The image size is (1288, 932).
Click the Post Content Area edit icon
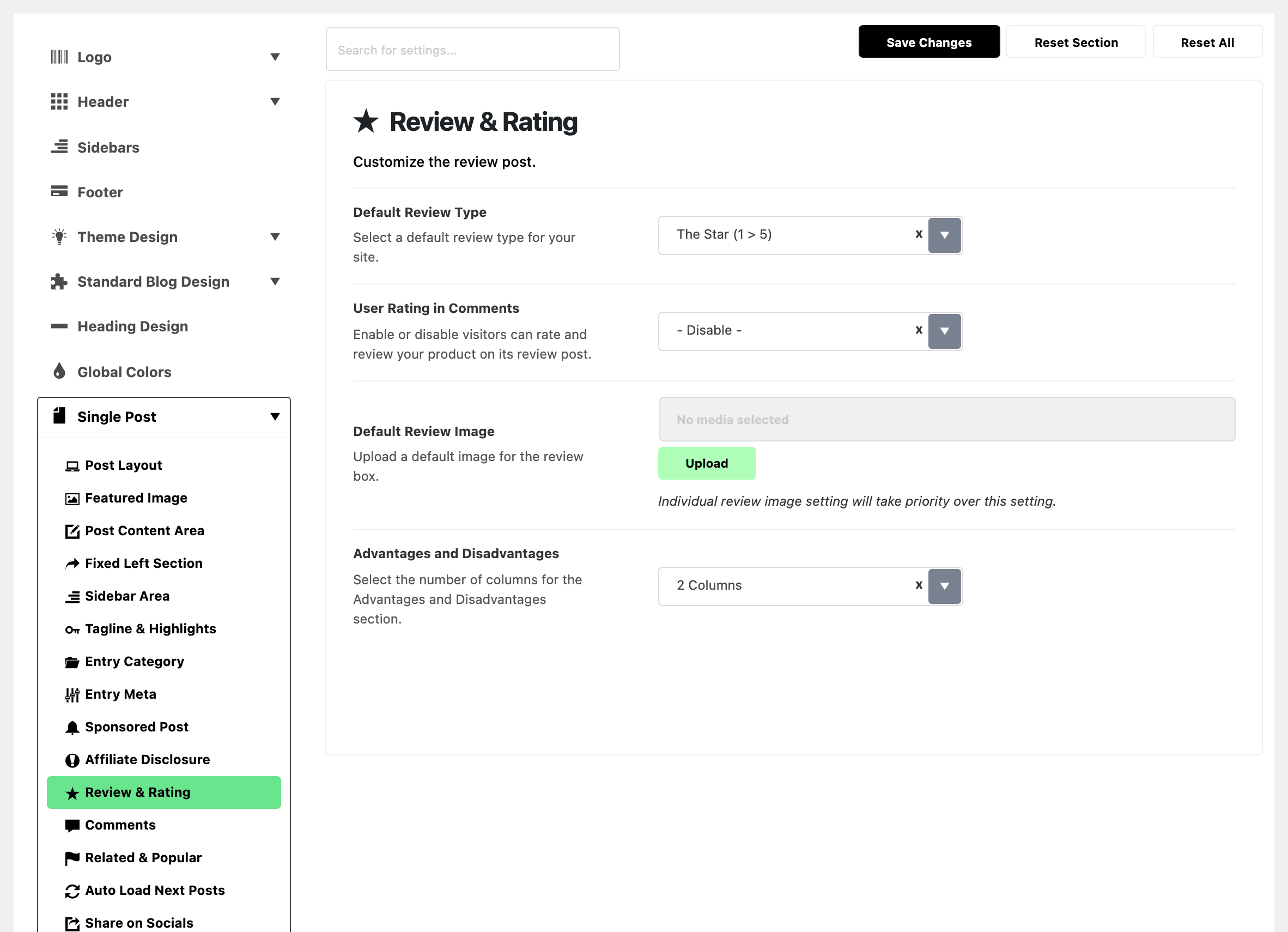[72, 531]
